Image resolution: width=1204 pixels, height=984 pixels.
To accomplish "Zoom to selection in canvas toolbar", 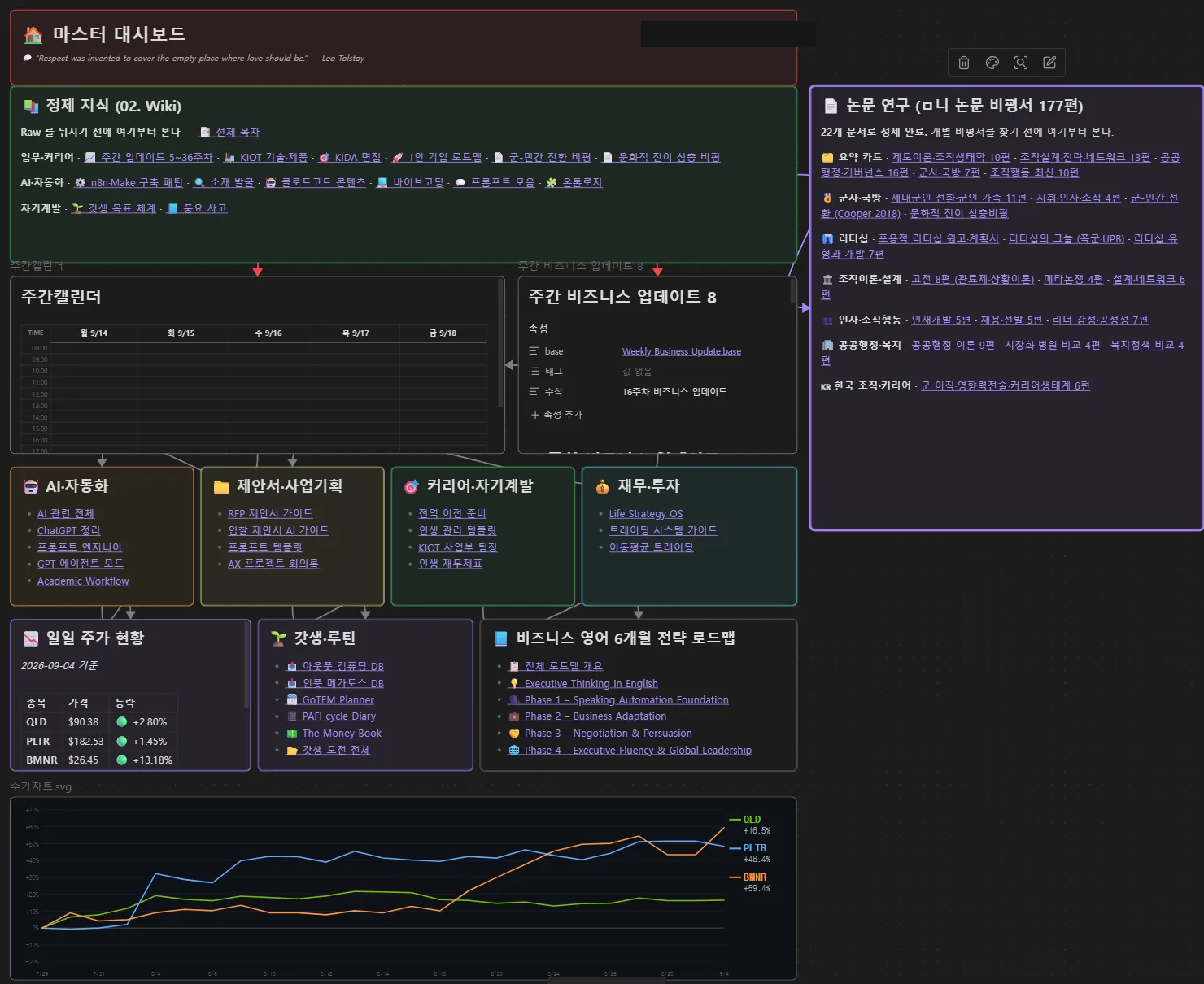I will click(1021, 63).
